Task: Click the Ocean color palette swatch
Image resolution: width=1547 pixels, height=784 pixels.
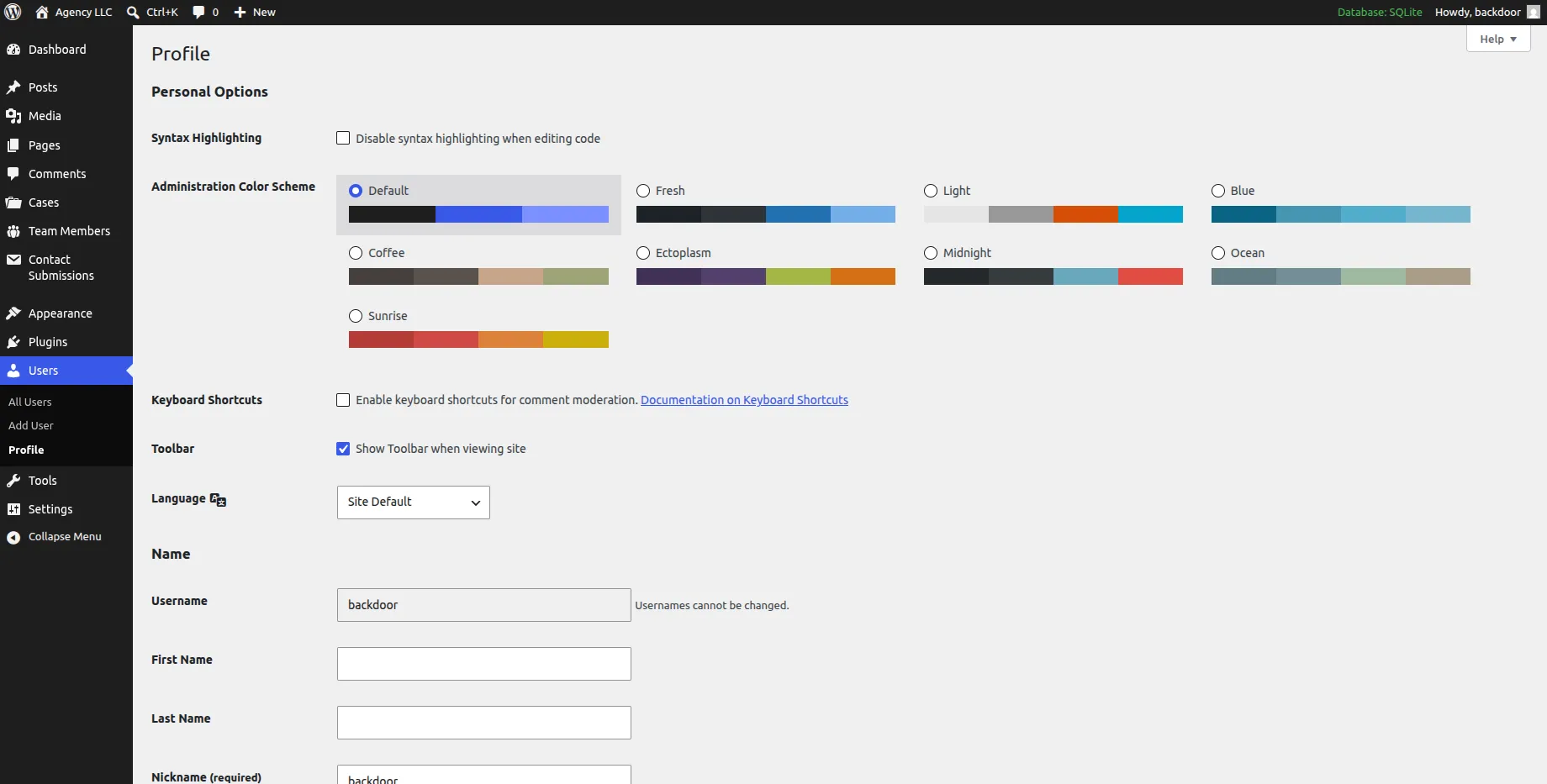Action: [1341, 276]
